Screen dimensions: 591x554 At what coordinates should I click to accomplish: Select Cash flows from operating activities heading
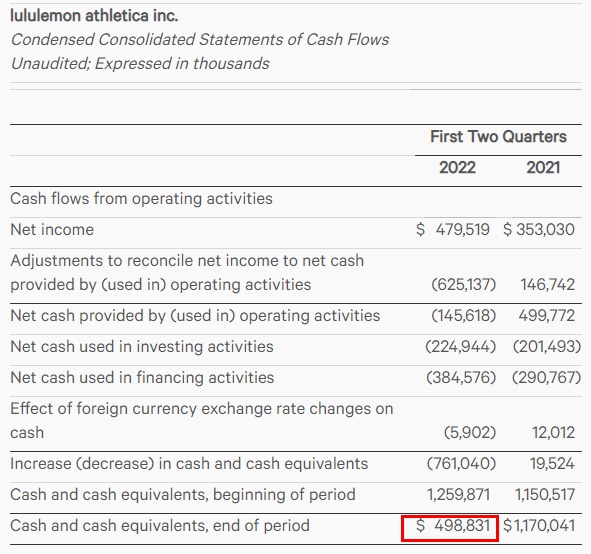tap(141, 199)
